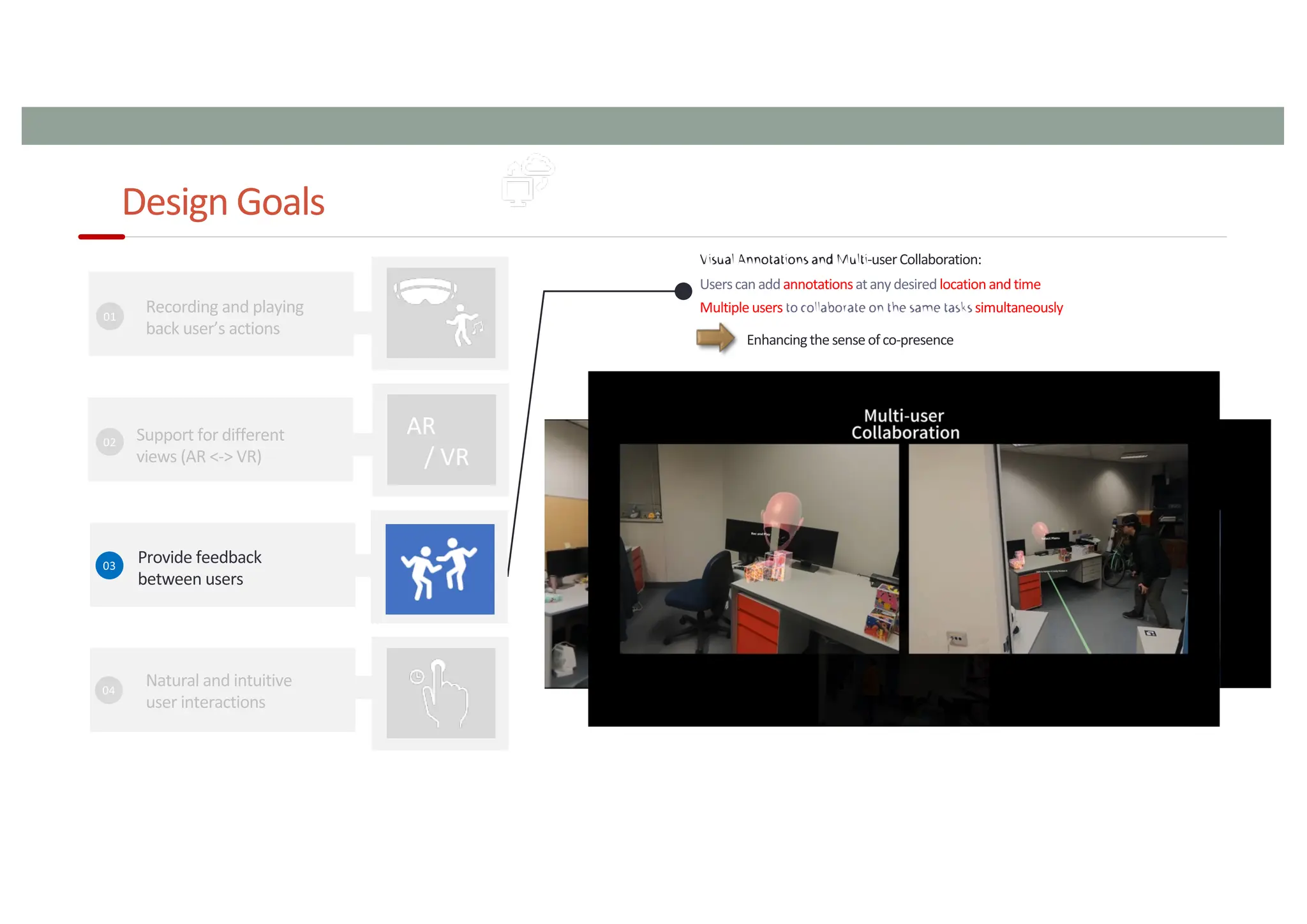Click red 'annotations' word
1307x924 pixels.
pyautogui.click(x=818, y=284)
